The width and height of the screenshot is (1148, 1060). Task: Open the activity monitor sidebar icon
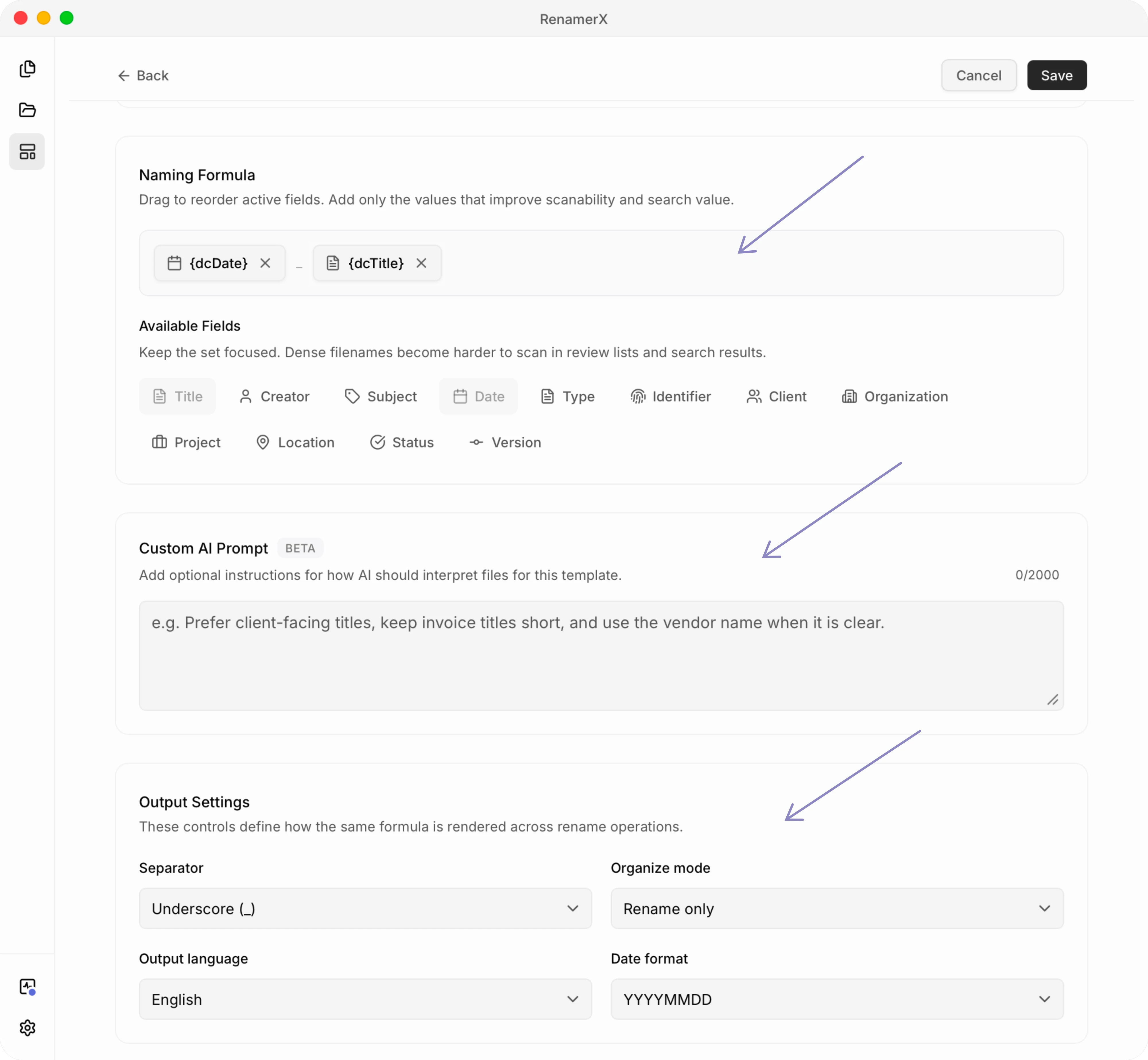(27, 987)
